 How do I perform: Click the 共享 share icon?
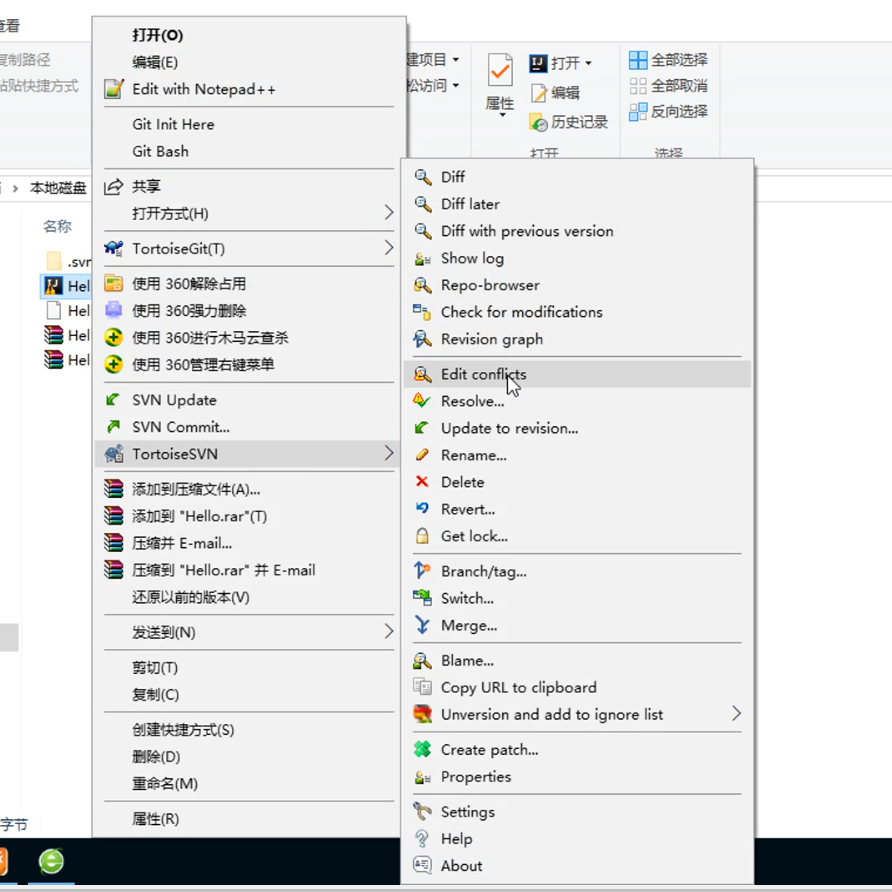point(113,186)
